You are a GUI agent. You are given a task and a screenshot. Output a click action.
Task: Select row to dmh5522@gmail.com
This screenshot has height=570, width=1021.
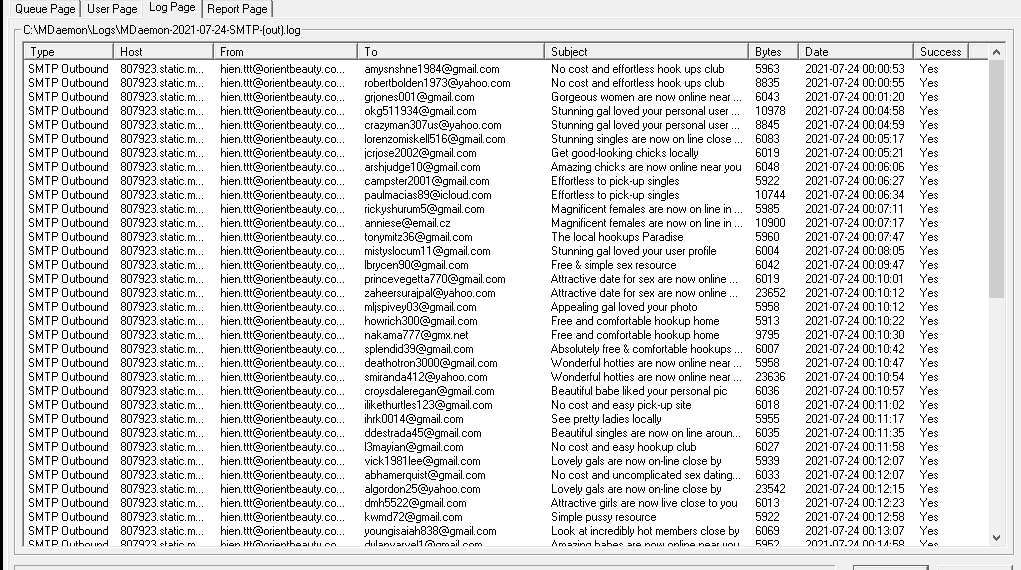(x=506, y=504)
